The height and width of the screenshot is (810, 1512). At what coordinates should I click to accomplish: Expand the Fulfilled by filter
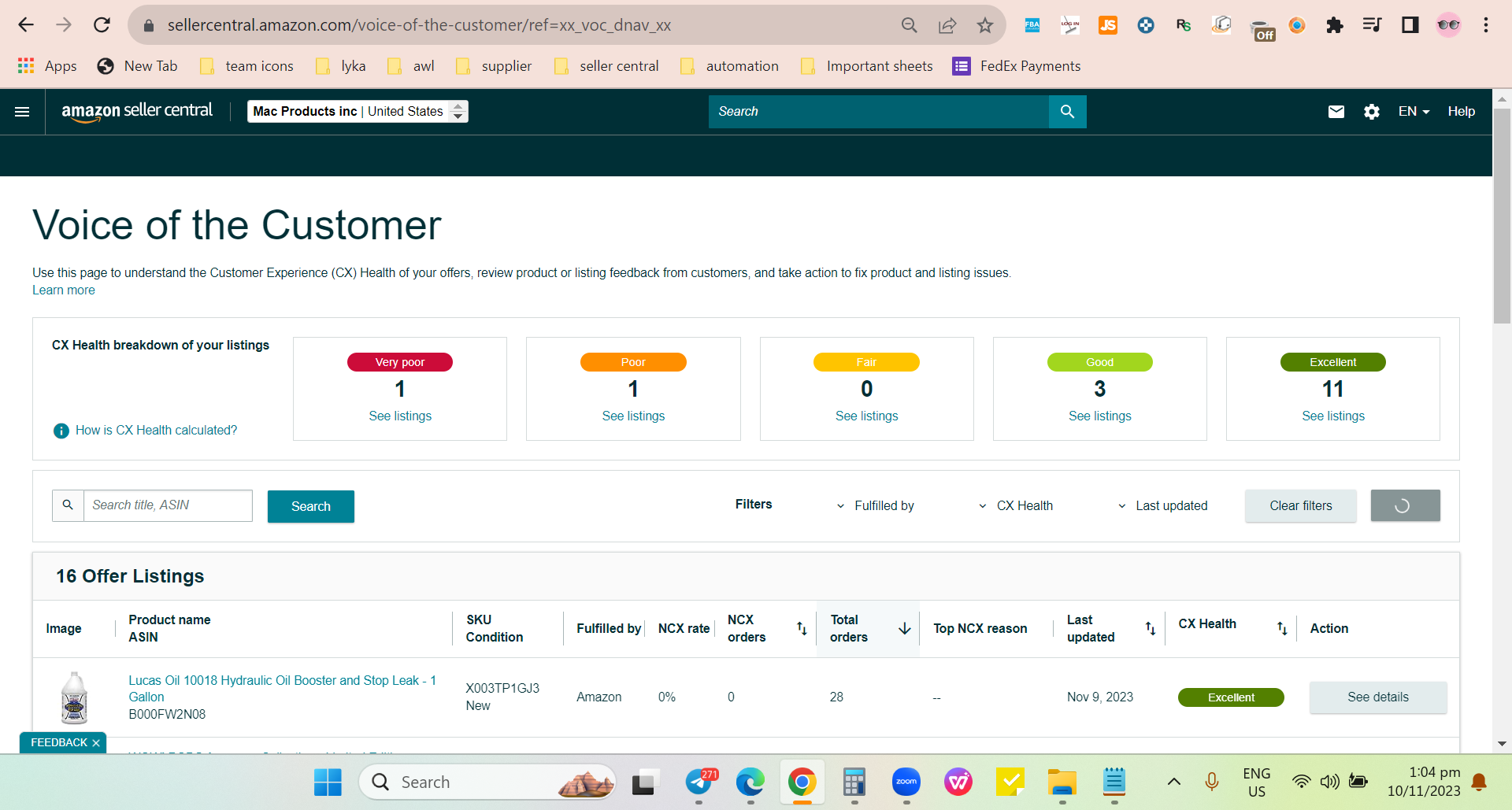pos(875,506)
